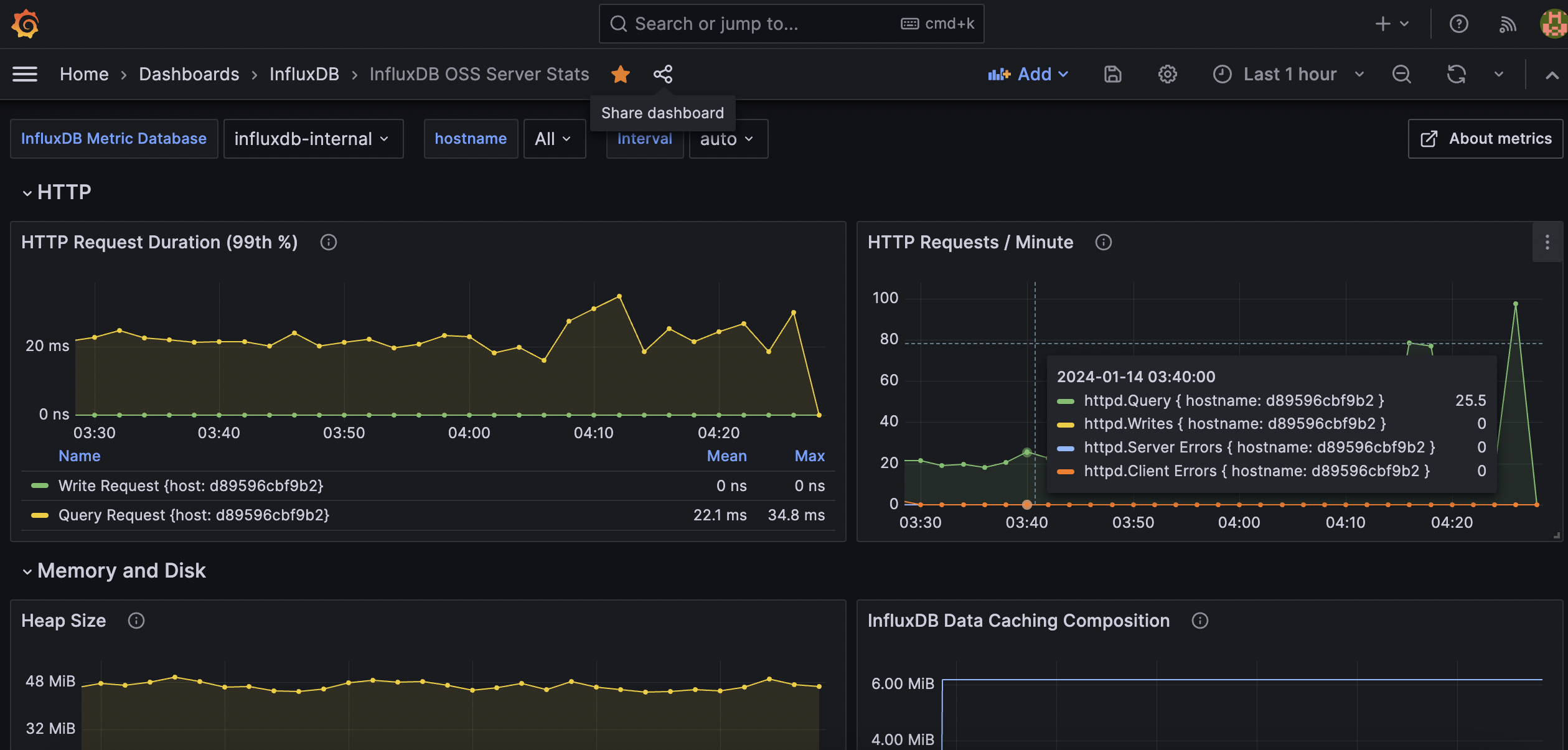Unstar the dashboard favorite icon
This screenshot has width=1568, height=750.
pyautogui.click(x=620, y=74)
